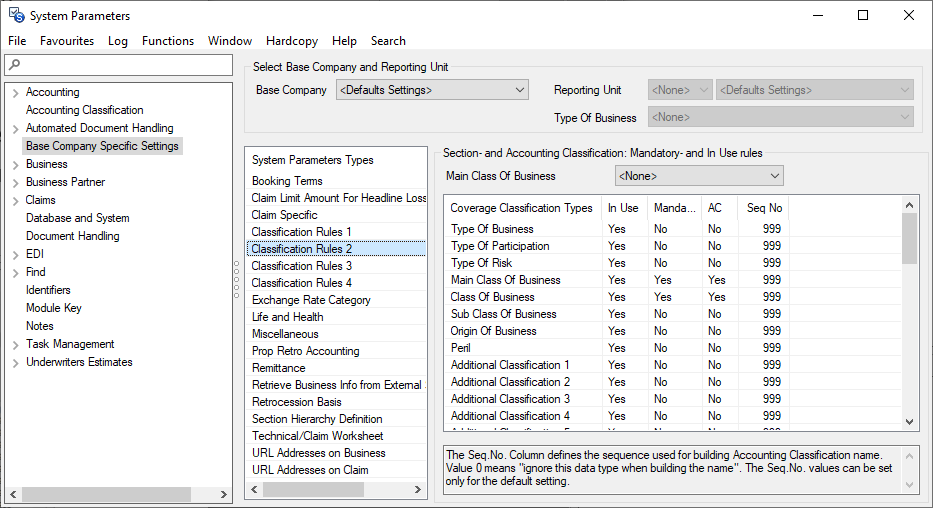This screenshot has height=508, width=933.
Task: Open the Favourites menu
Action: click(x=67, y=41)
